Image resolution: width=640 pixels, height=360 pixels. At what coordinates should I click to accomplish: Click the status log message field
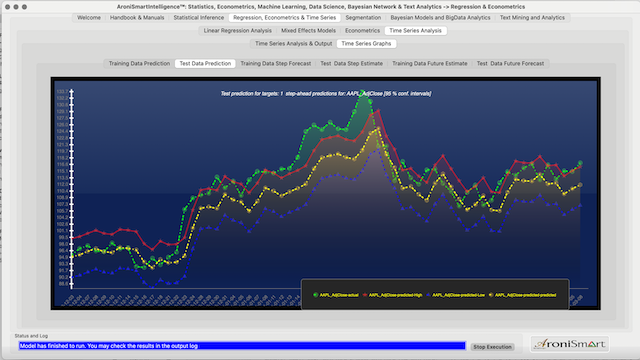click(242, 346)
